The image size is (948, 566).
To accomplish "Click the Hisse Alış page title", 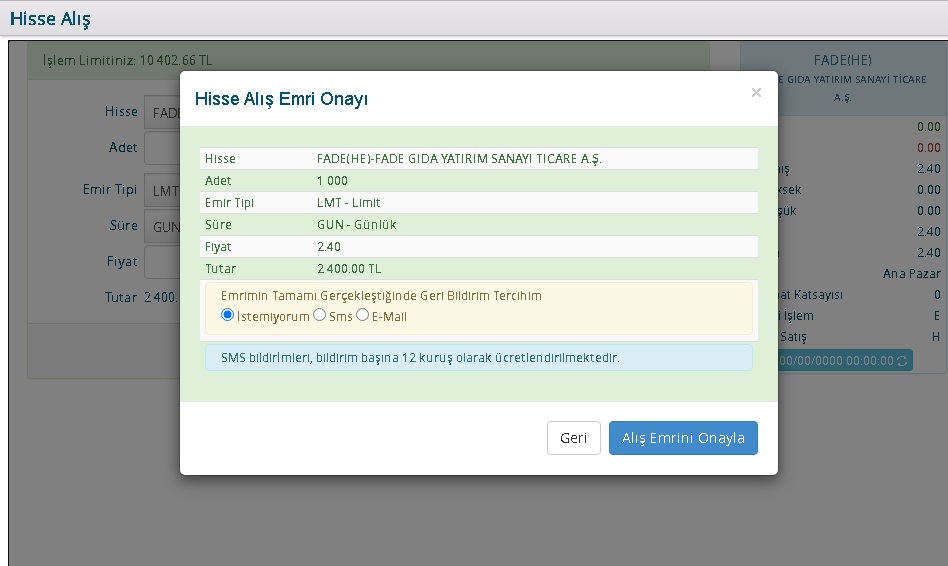I will coord(50,19).
